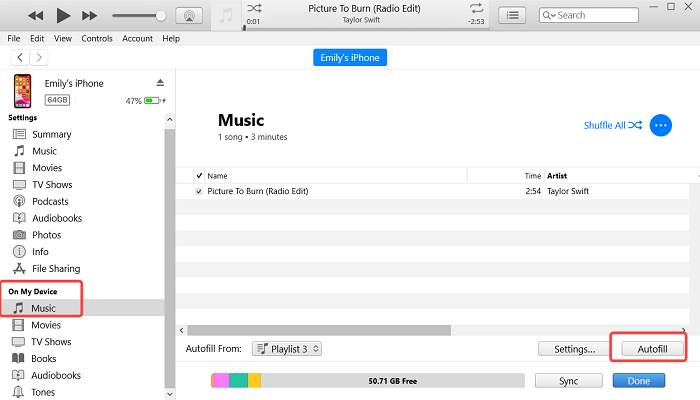Click Shuffle All link
This screenshot has height=400, width=700.
(x=612, y=125)
